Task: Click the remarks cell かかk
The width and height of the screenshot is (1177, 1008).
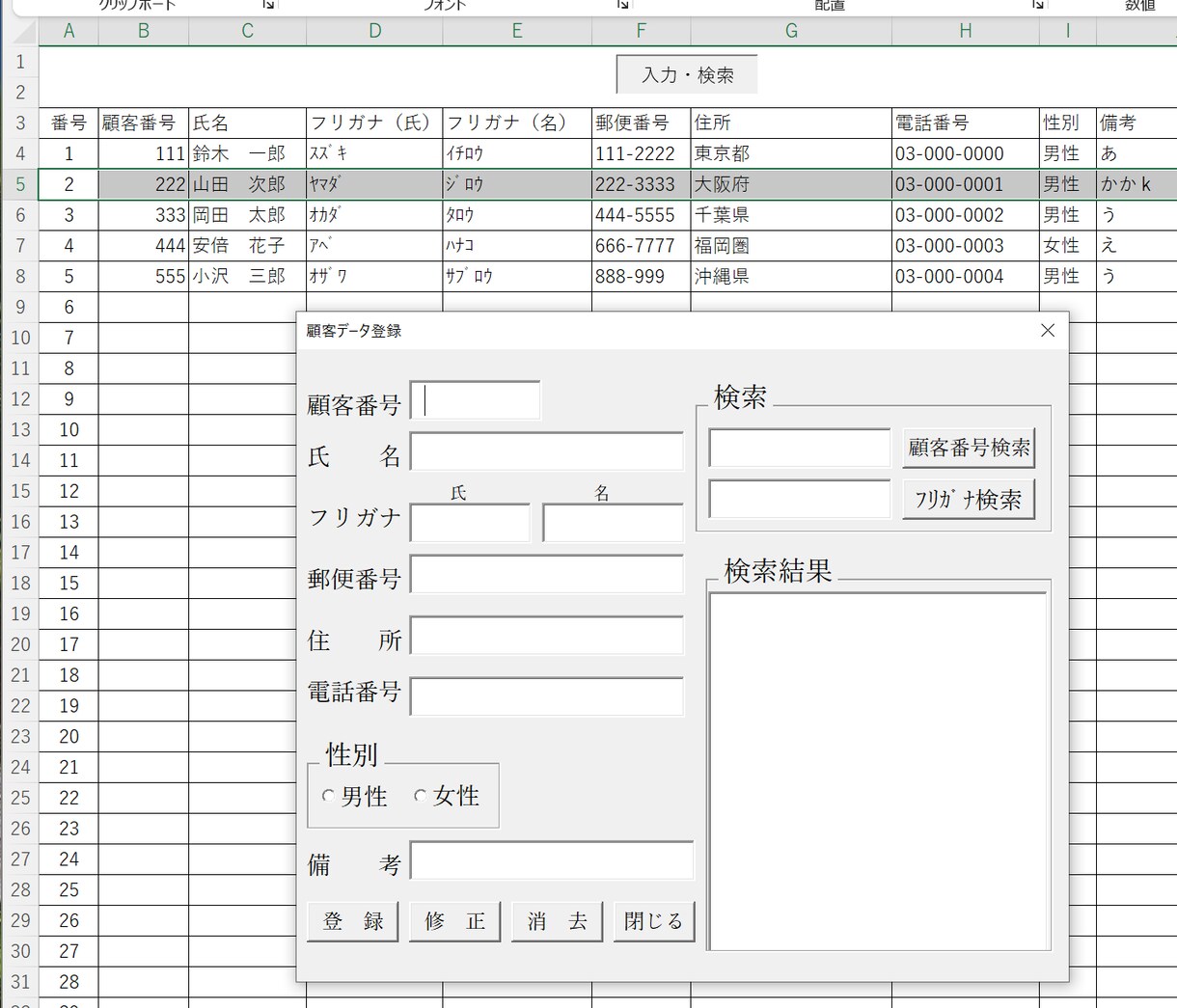Action: point(1136,184)
